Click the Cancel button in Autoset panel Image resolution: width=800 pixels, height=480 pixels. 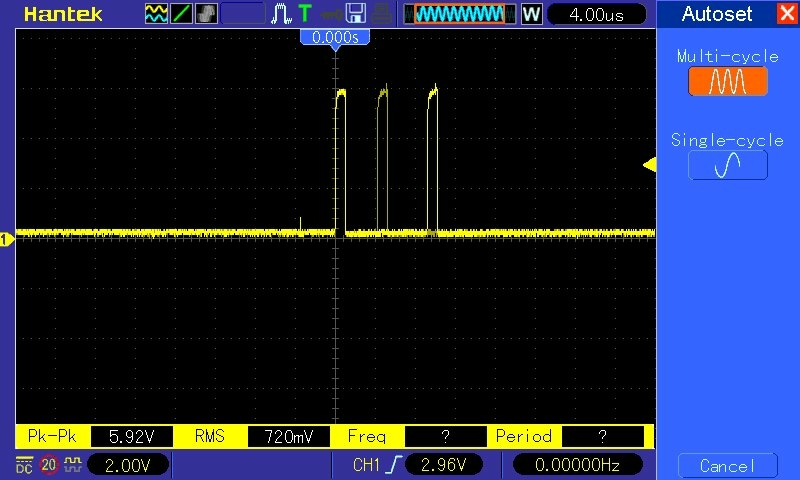point(728,466)
